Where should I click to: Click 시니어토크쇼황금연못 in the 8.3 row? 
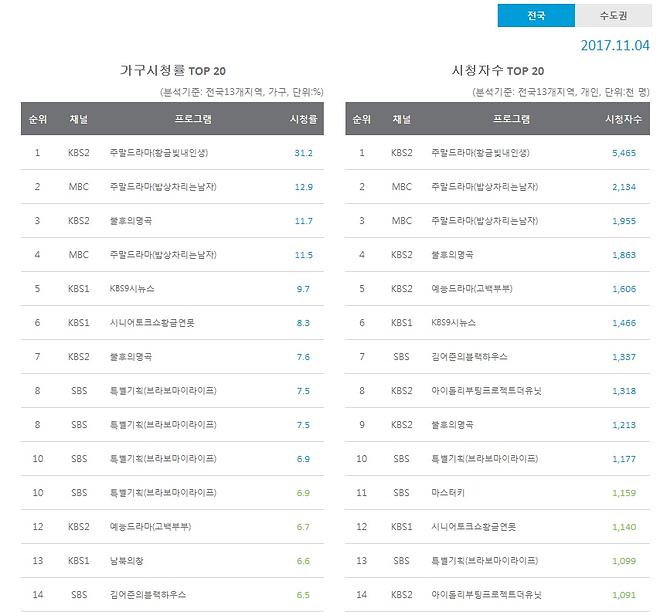click(x=152, y=323)
